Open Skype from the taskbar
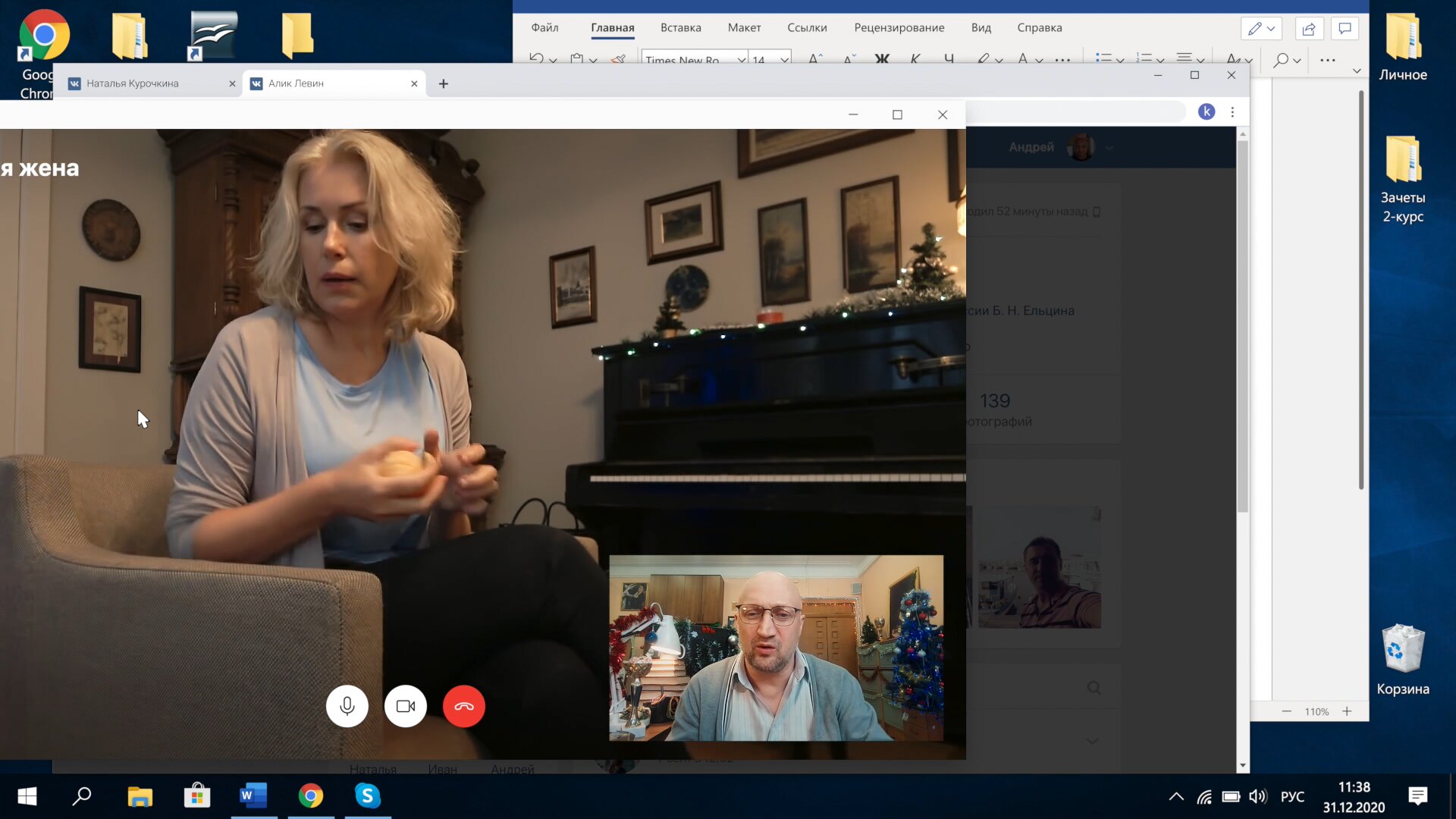 tap(368, 795)
